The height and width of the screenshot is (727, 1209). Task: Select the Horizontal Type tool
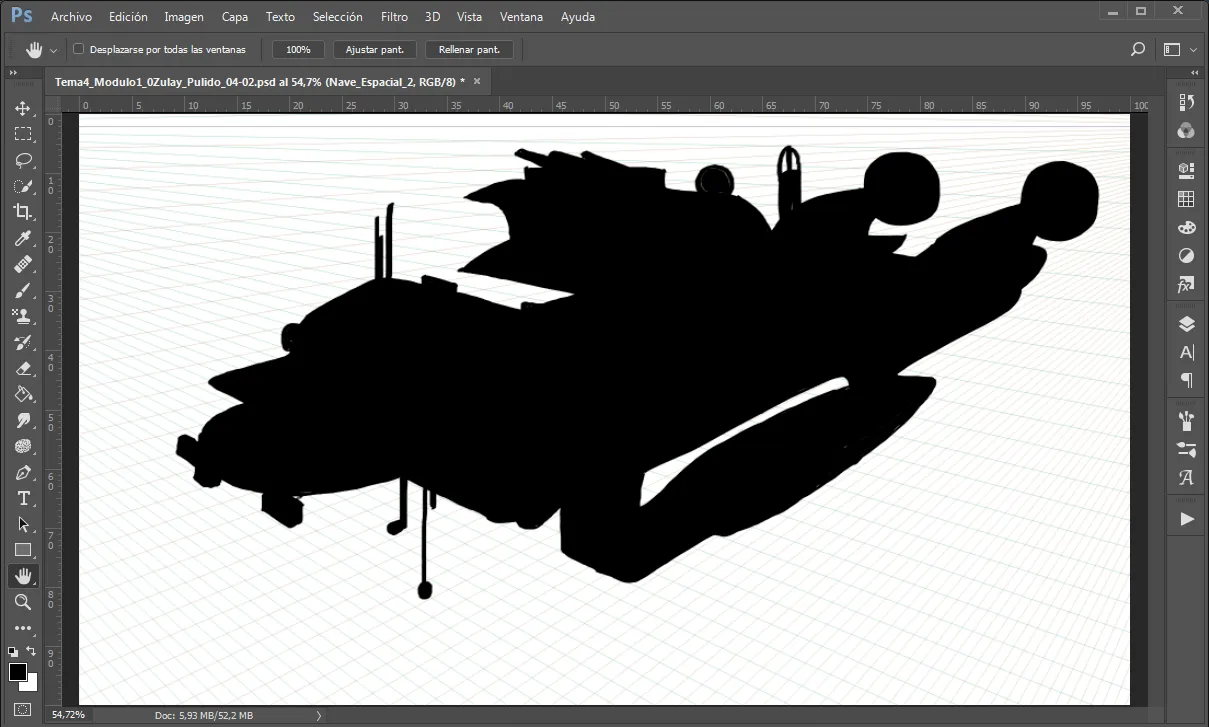[23, 498]
